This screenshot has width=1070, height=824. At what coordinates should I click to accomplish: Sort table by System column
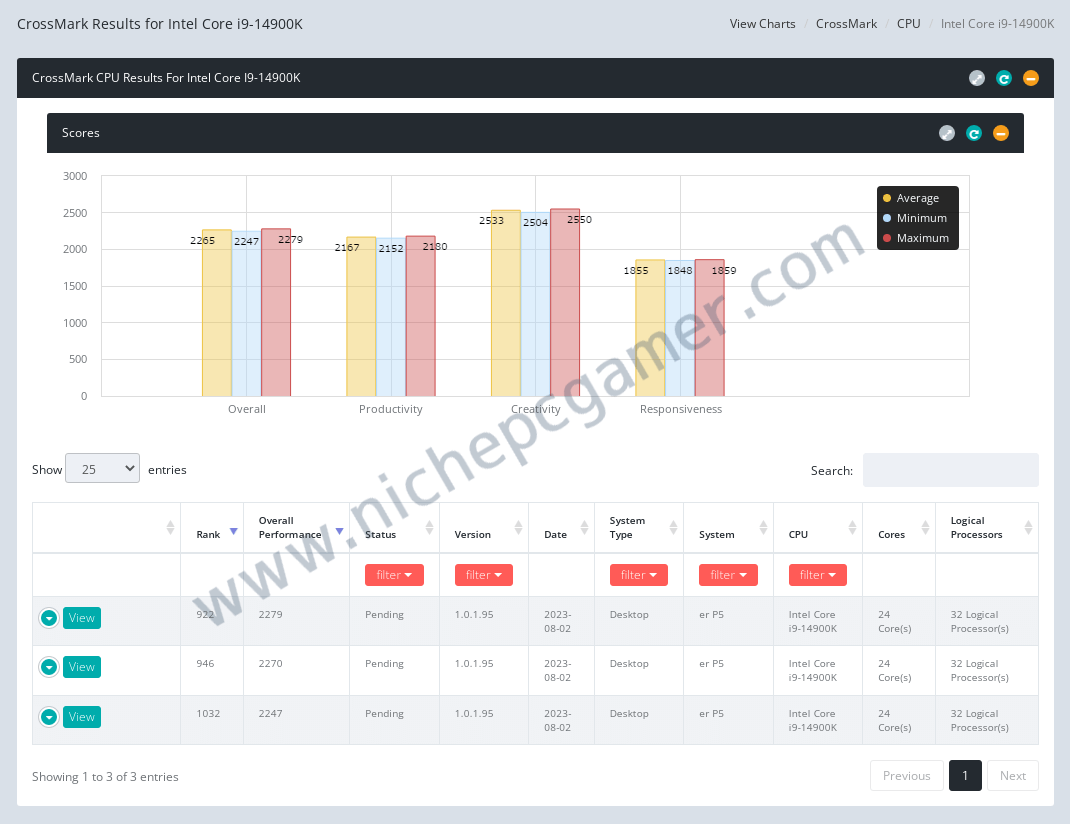[x=728, y=528]
